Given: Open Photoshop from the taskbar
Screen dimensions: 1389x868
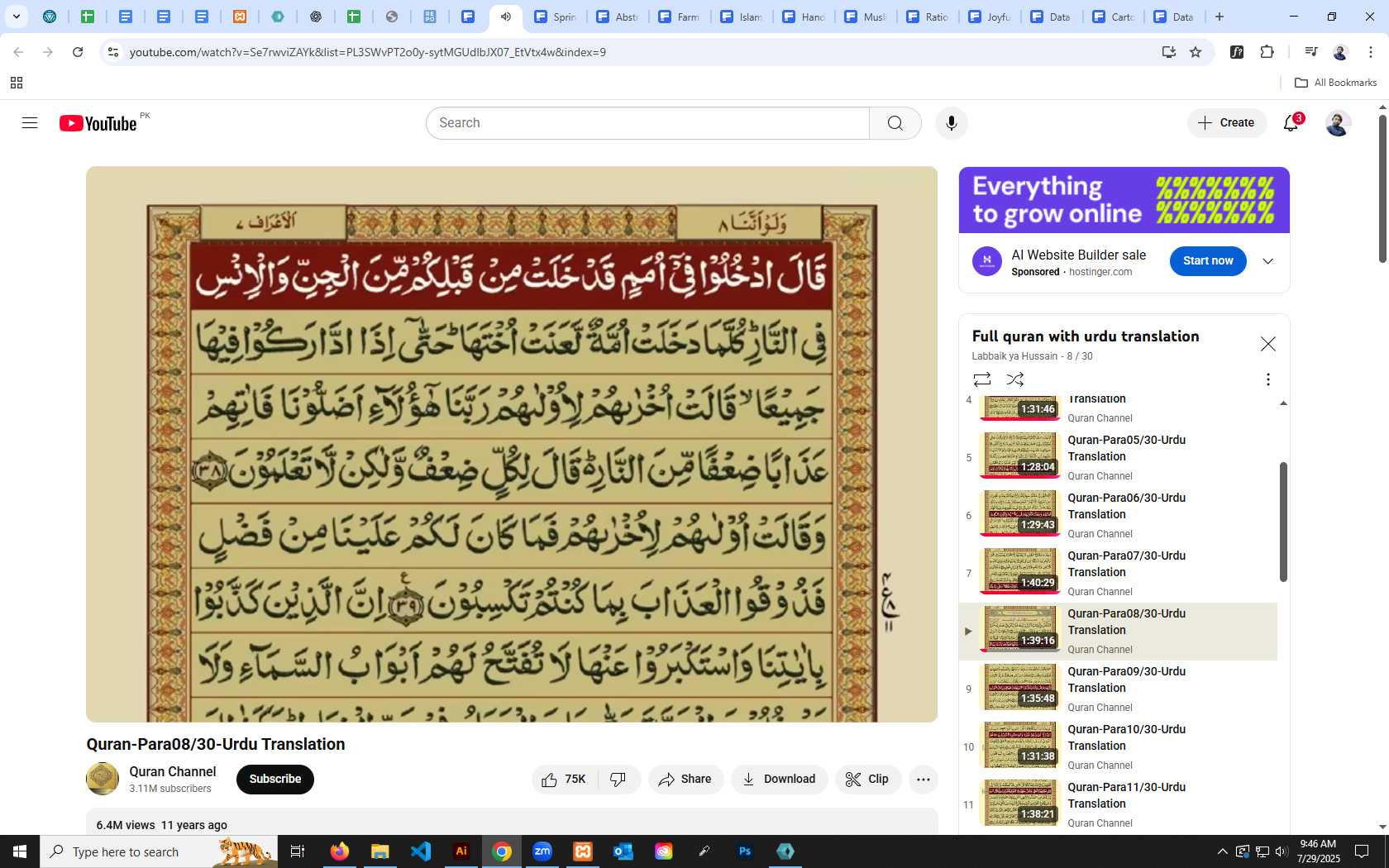Looking at the screenshot, I should tap(745, 851).
